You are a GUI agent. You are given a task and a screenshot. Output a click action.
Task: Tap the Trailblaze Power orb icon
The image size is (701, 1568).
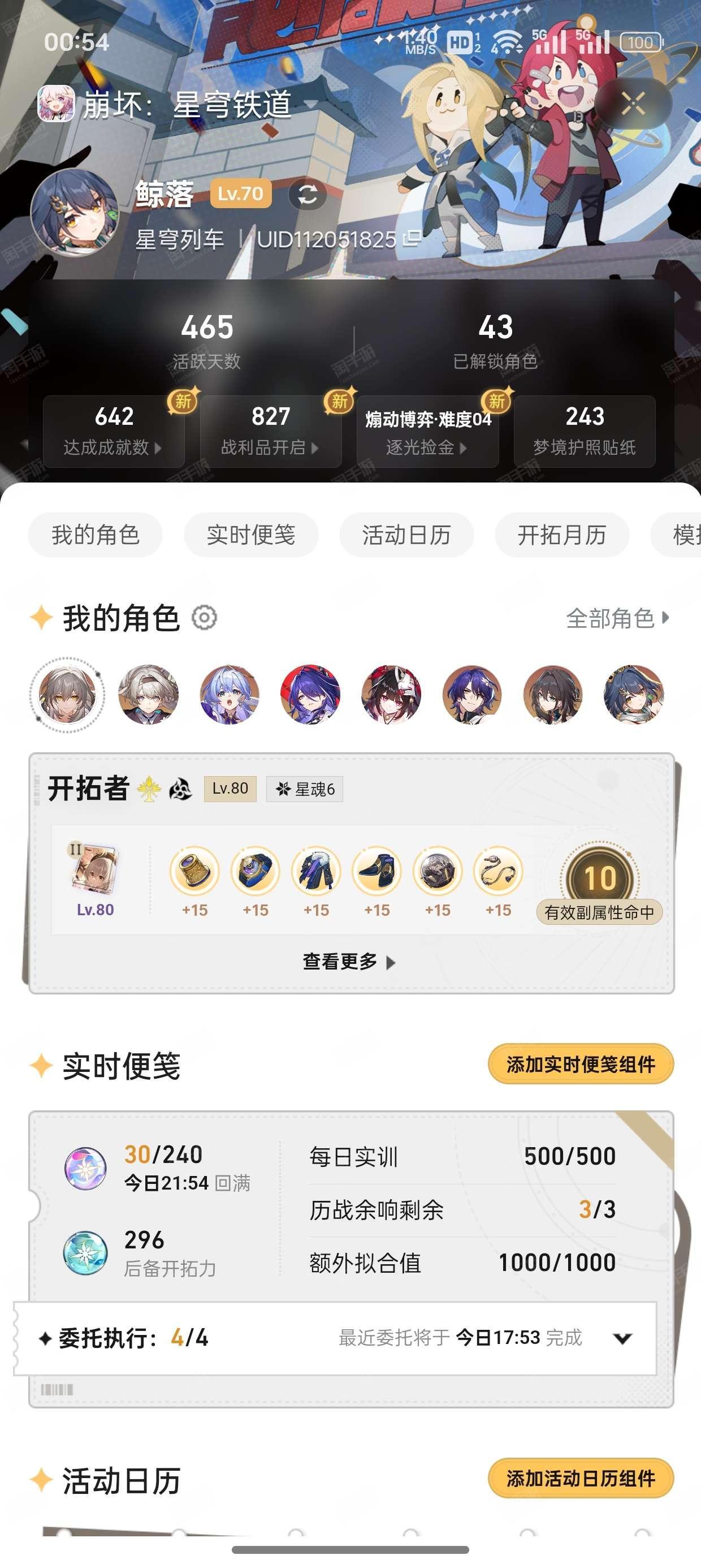(x=86, y=1168)
